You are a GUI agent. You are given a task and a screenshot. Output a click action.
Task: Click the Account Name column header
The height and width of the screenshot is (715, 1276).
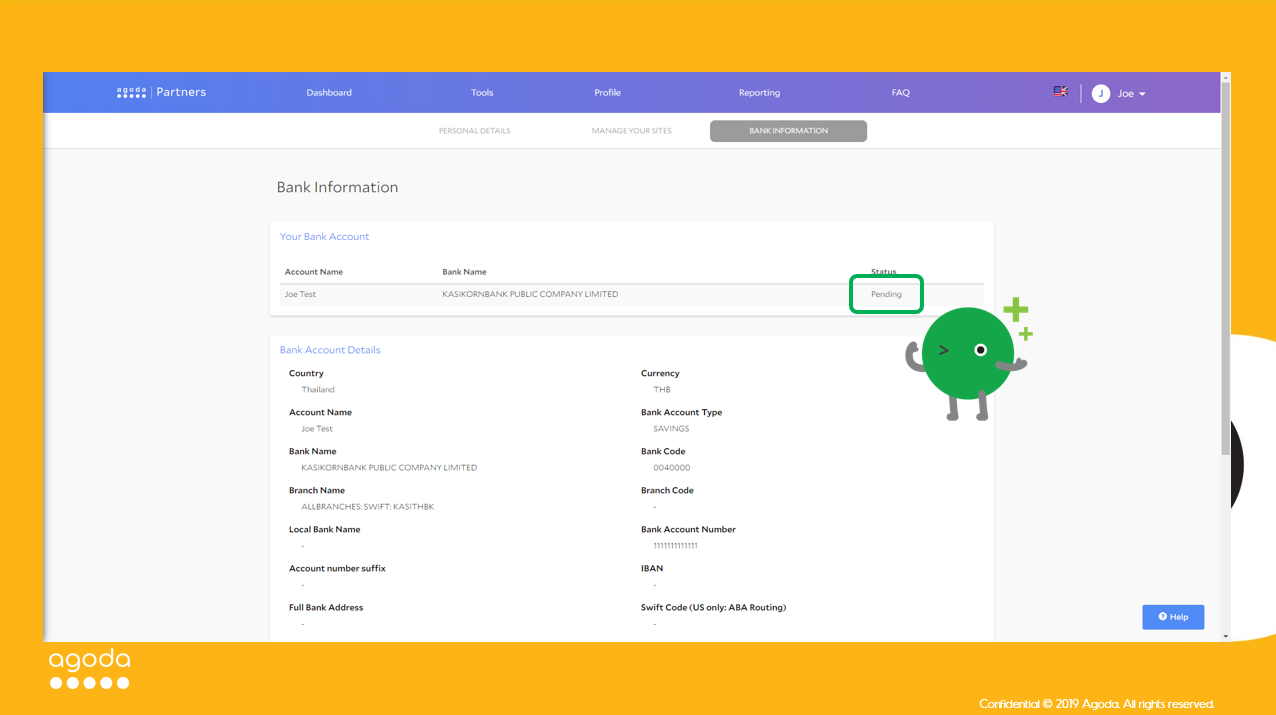tap(314, 272)
